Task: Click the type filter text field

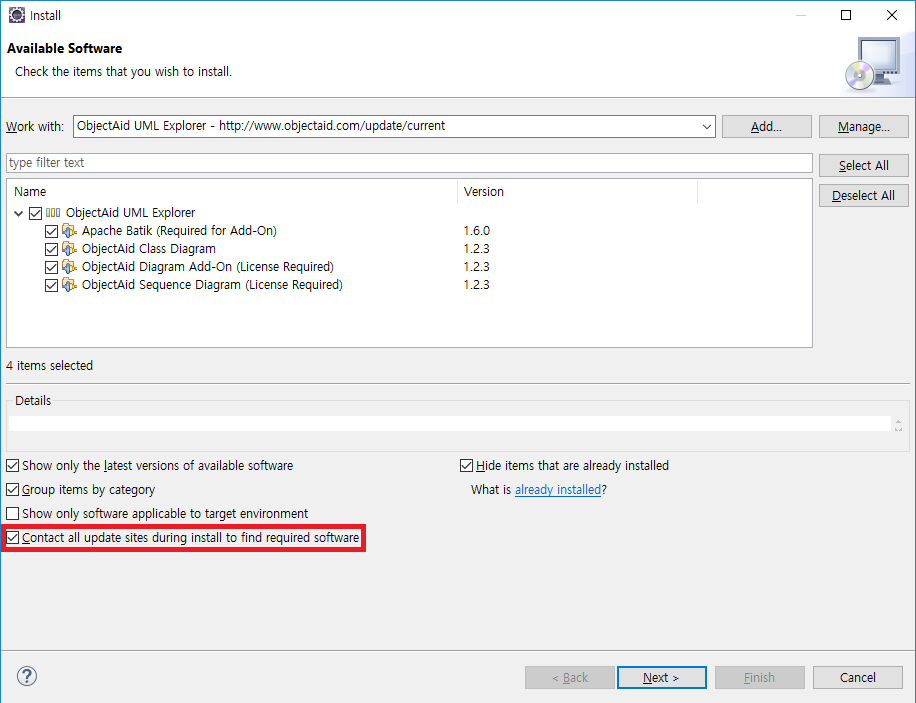Action: (409, 163)
